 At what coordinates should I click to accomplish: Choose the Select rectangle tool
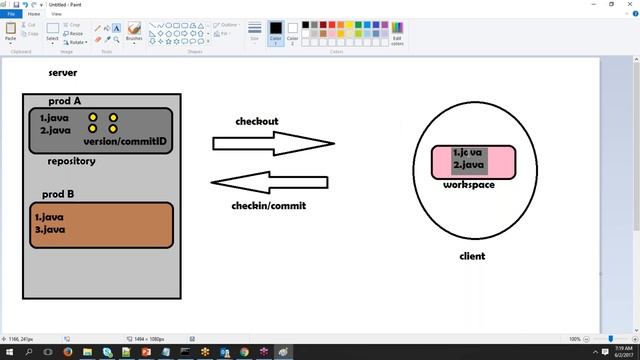click(52, 29)
